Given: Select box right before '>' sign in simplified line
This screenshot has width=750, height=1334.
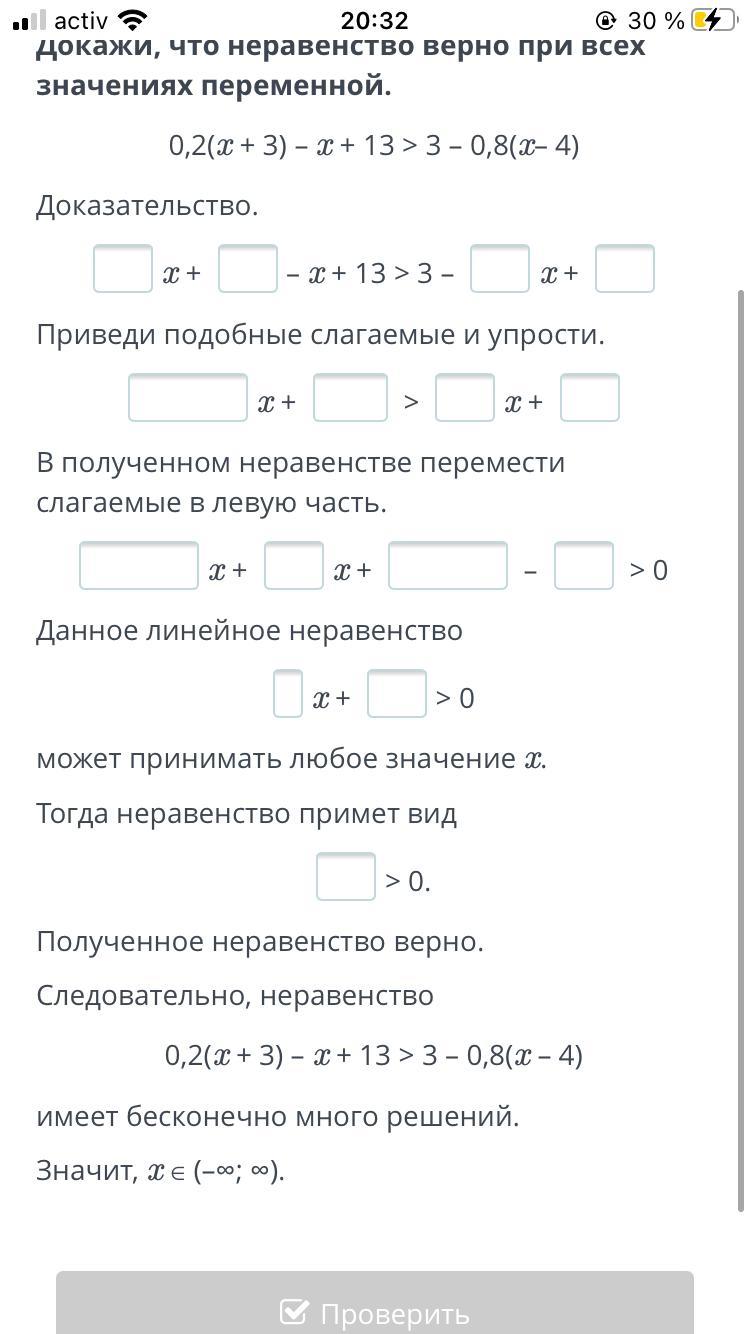Looking at the screenshot, I should 350,397.
